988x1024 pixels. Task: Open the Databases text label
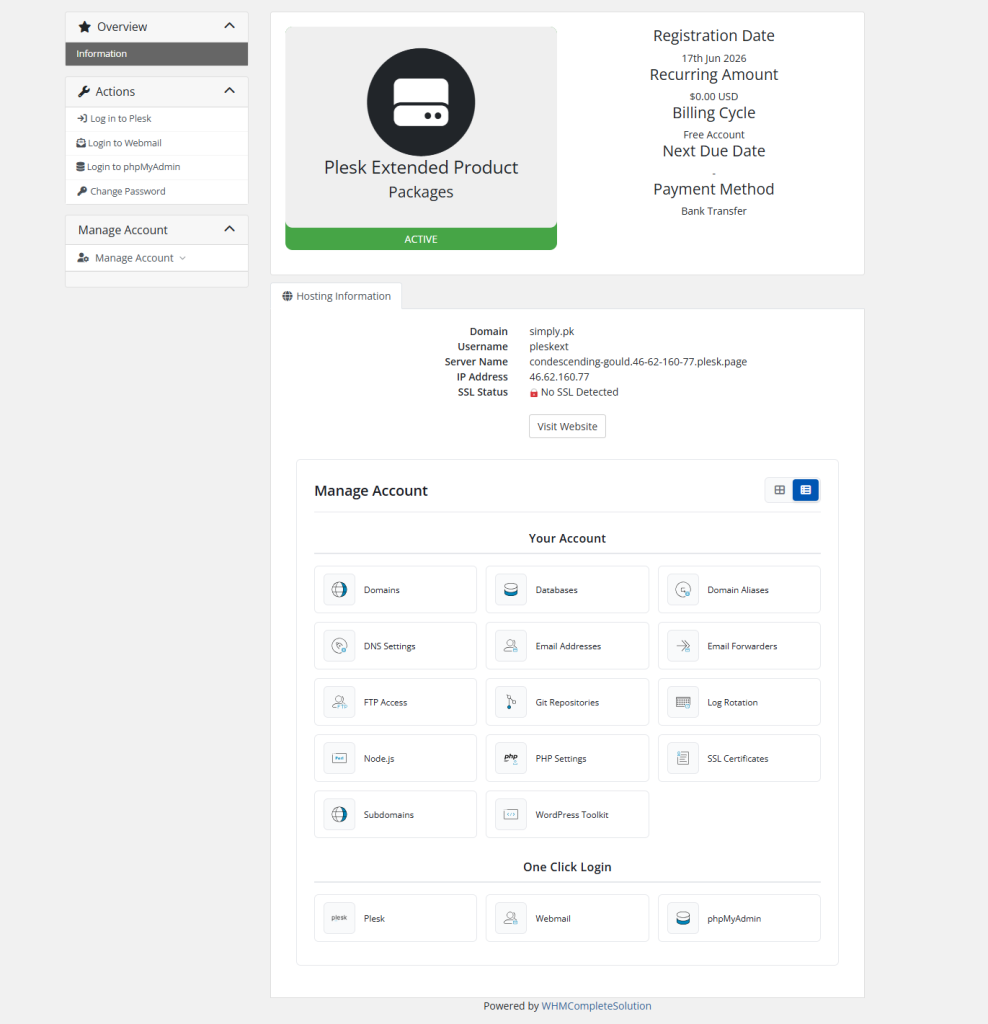(x=556, y=590)
